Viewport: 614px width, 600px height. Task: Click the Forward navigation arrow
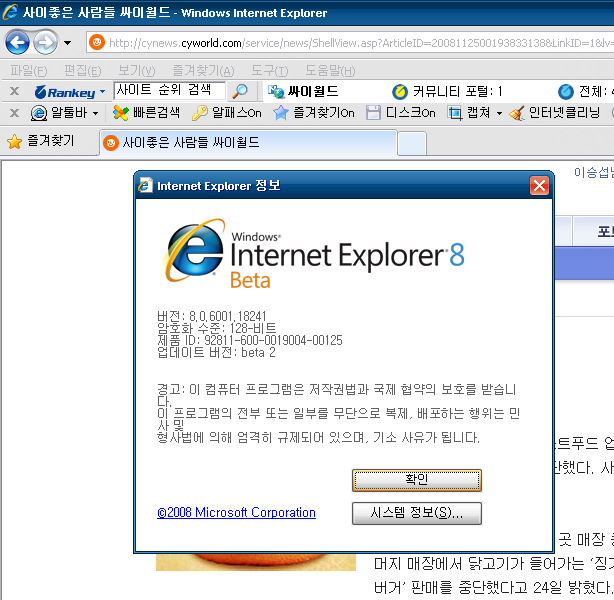[x=45, y=42]
